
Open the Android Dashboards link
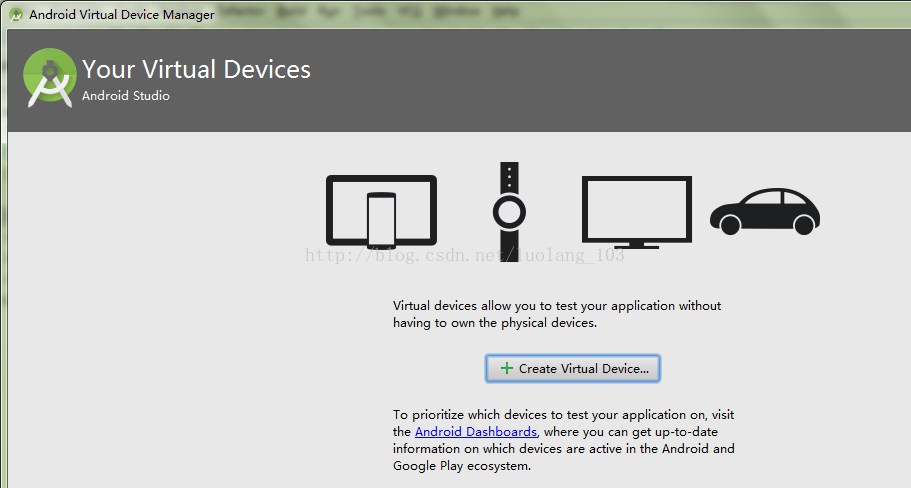(476, 432)
